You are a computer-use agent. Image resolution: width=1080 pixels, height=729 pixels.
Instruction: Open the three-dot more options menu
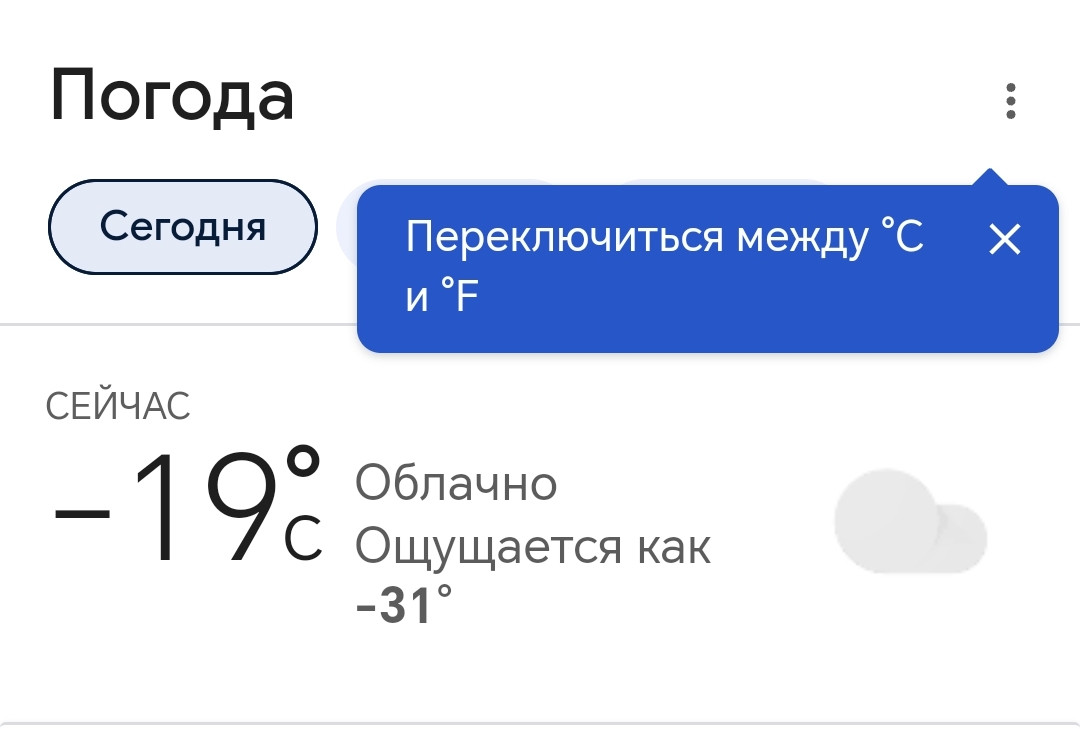(1011, 101)
